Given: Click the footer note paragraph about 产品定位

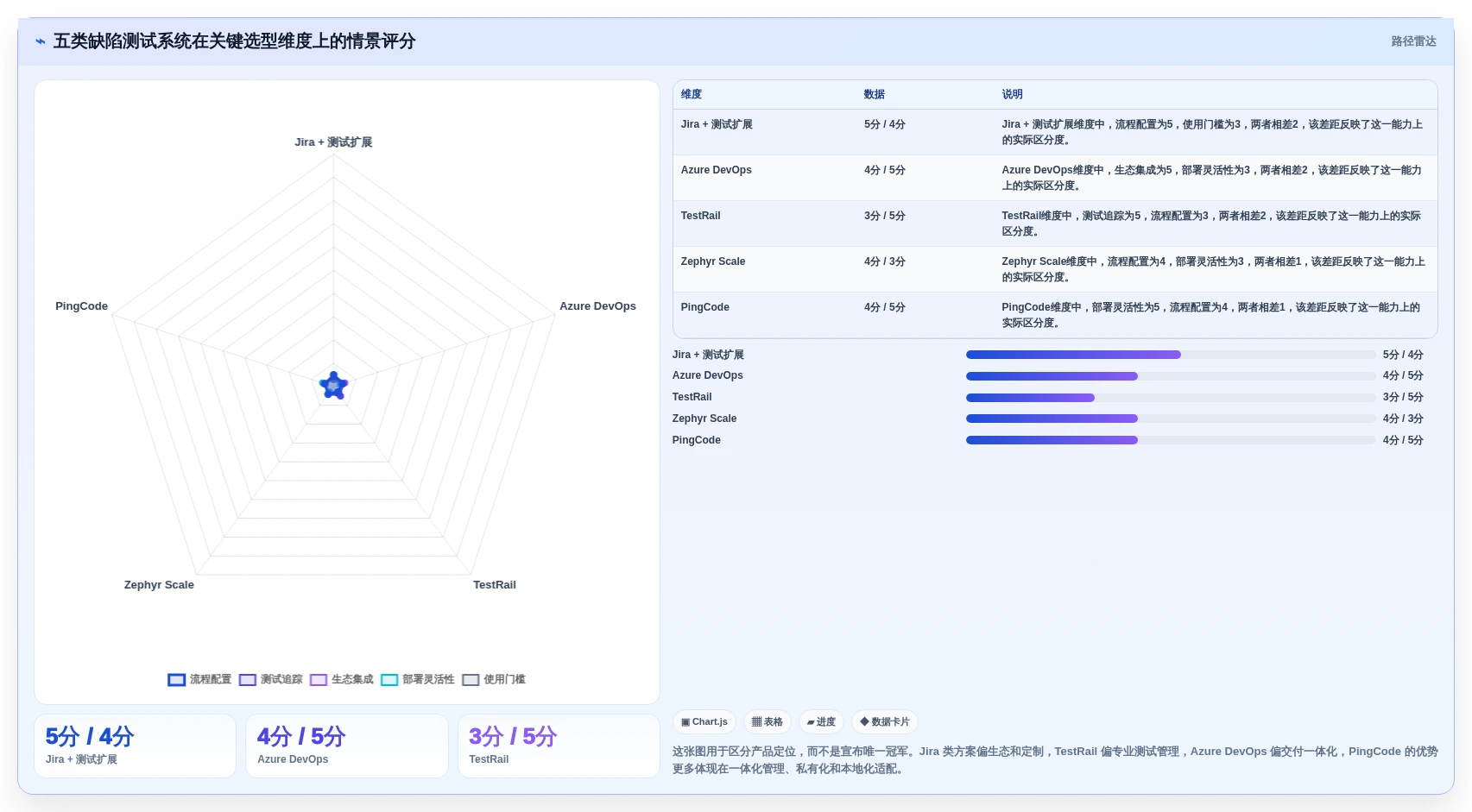Looking at the screenshot, I should (1055, 760).
